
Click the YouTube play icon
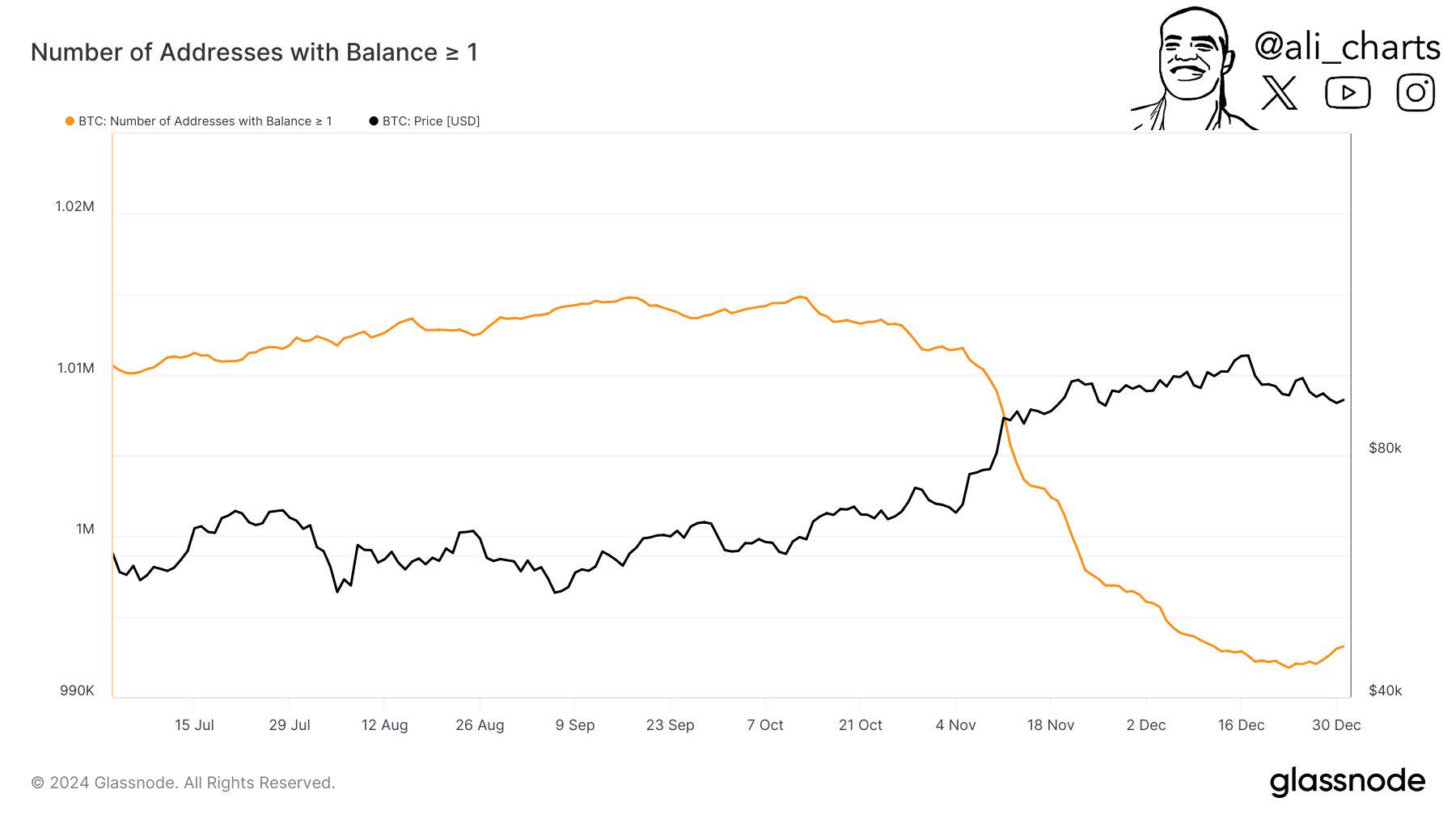[1347, 93]
